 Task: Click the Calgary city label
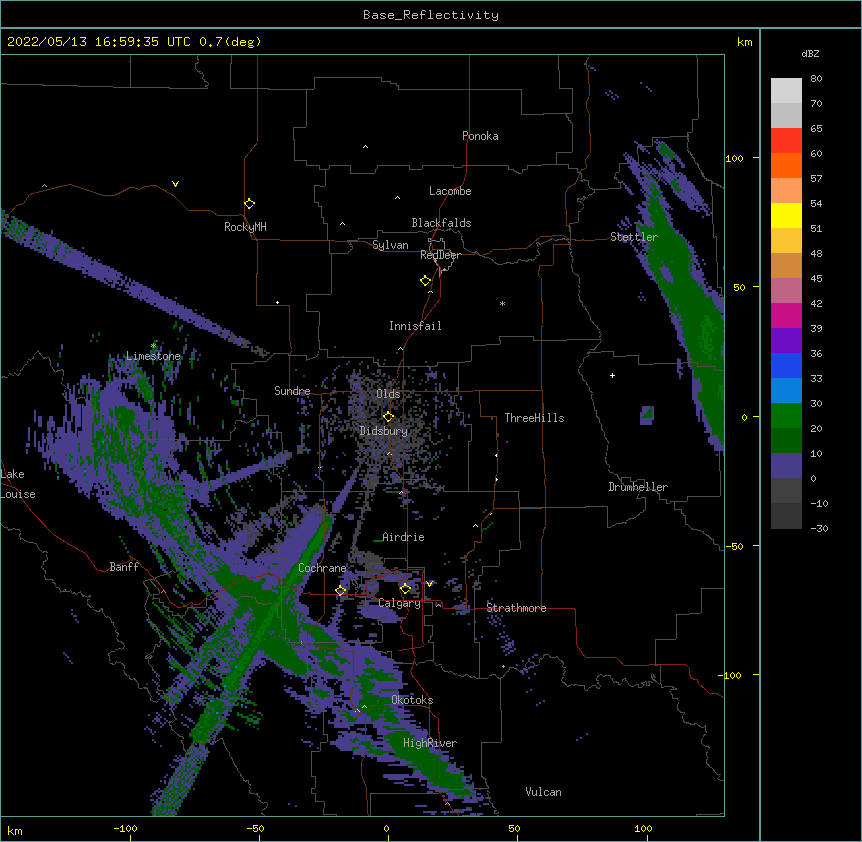pos(399,603)
